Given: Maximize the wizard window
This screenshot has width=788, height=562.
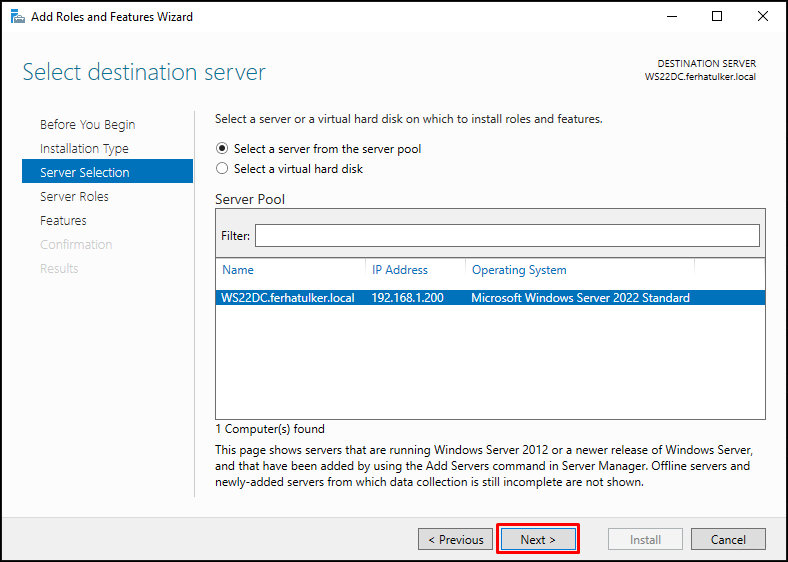Looking at the screenshot, I should click(x=717, y=16).
